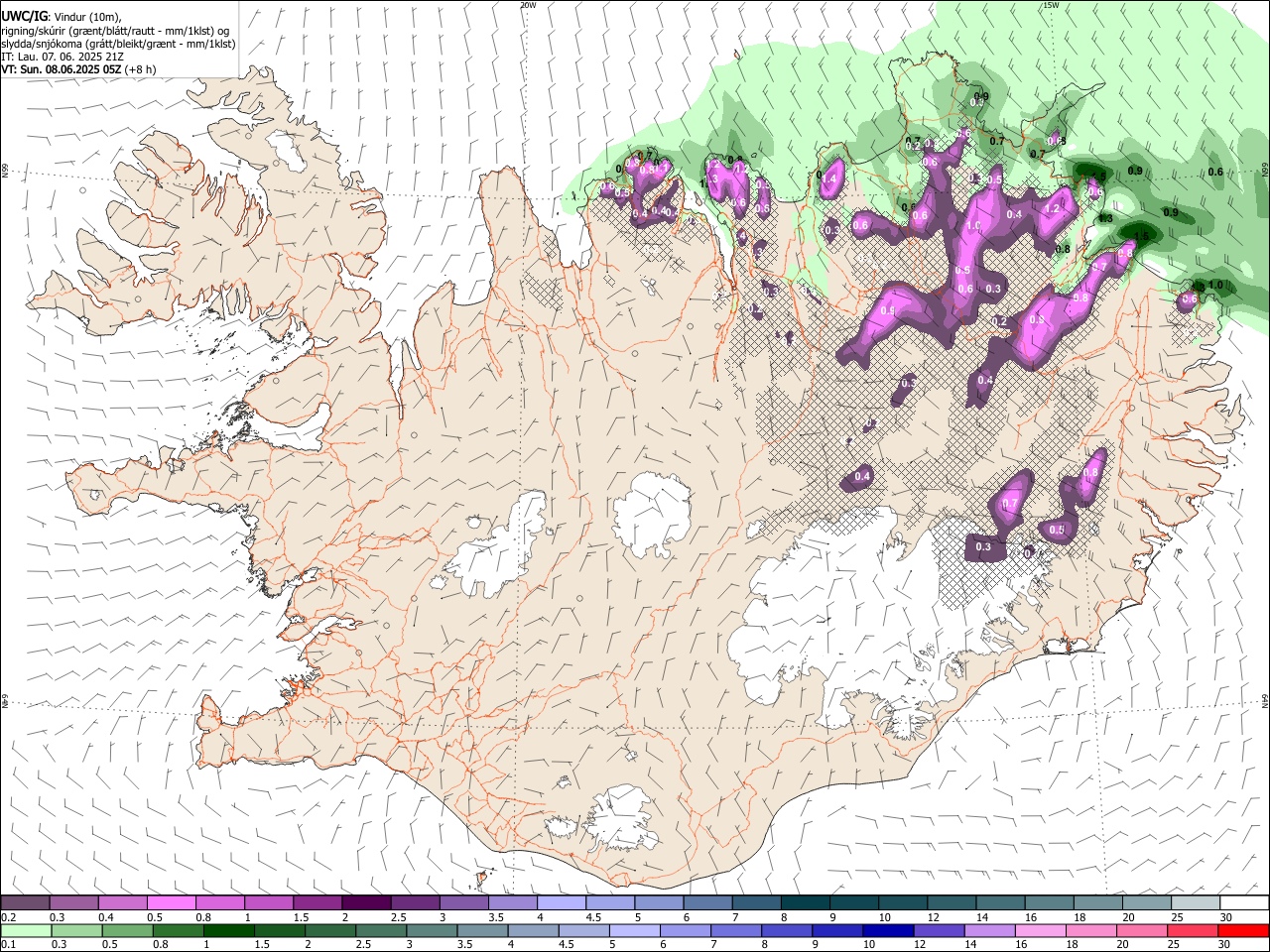Click the '0.1' label in the rain legend

point(9,945)
